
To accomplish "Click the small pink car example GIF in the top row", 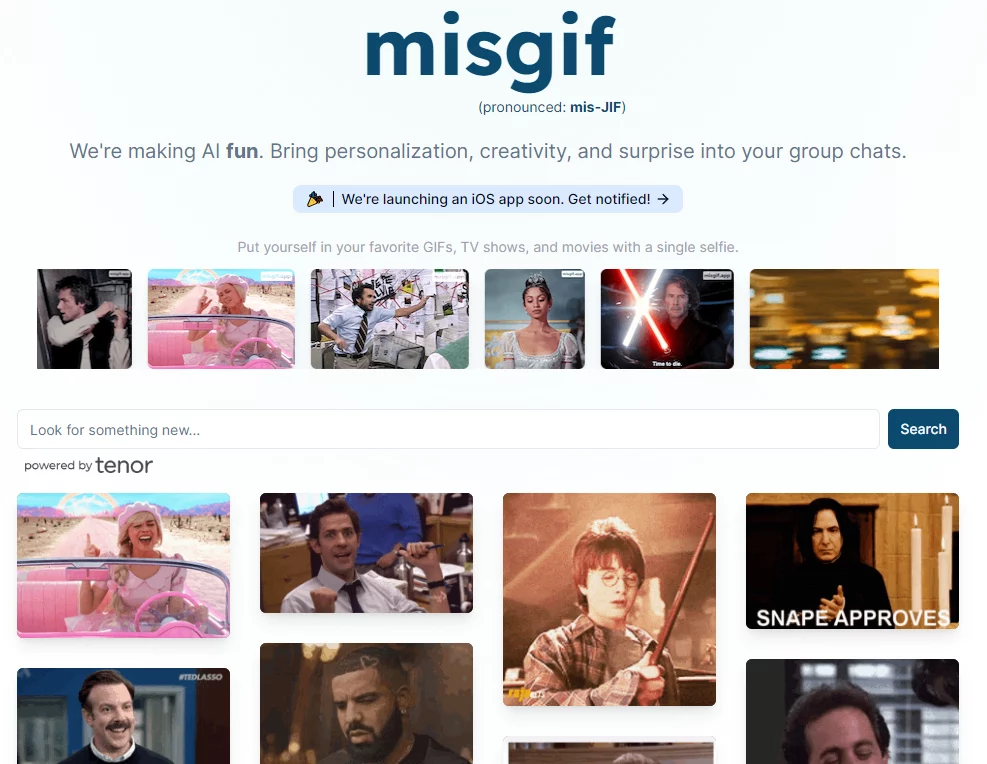I will coord(221,319).
